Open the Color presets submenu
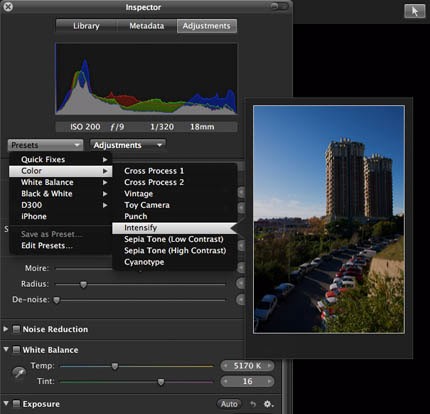The image size is (430, 414). pyautogui.click(x=60, y=171)
